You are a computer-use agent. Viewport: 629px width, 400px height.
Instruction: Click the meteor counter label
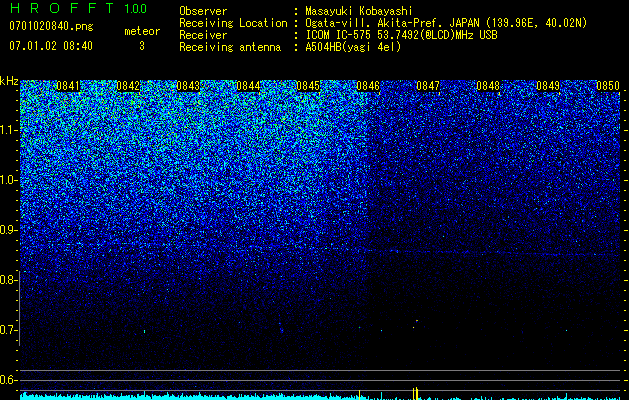coord(142,31)
